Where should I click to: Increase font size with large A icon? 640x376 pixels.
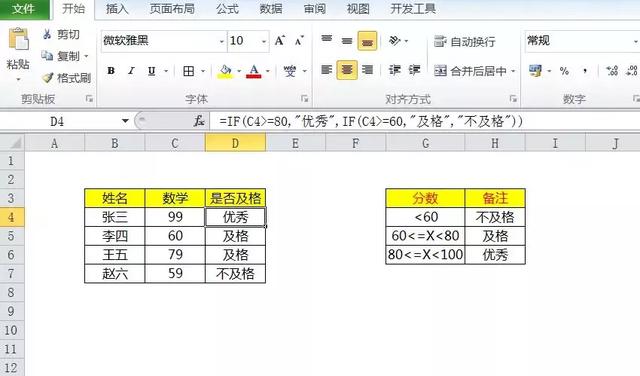pyautogui.click(x=280, y=40)
